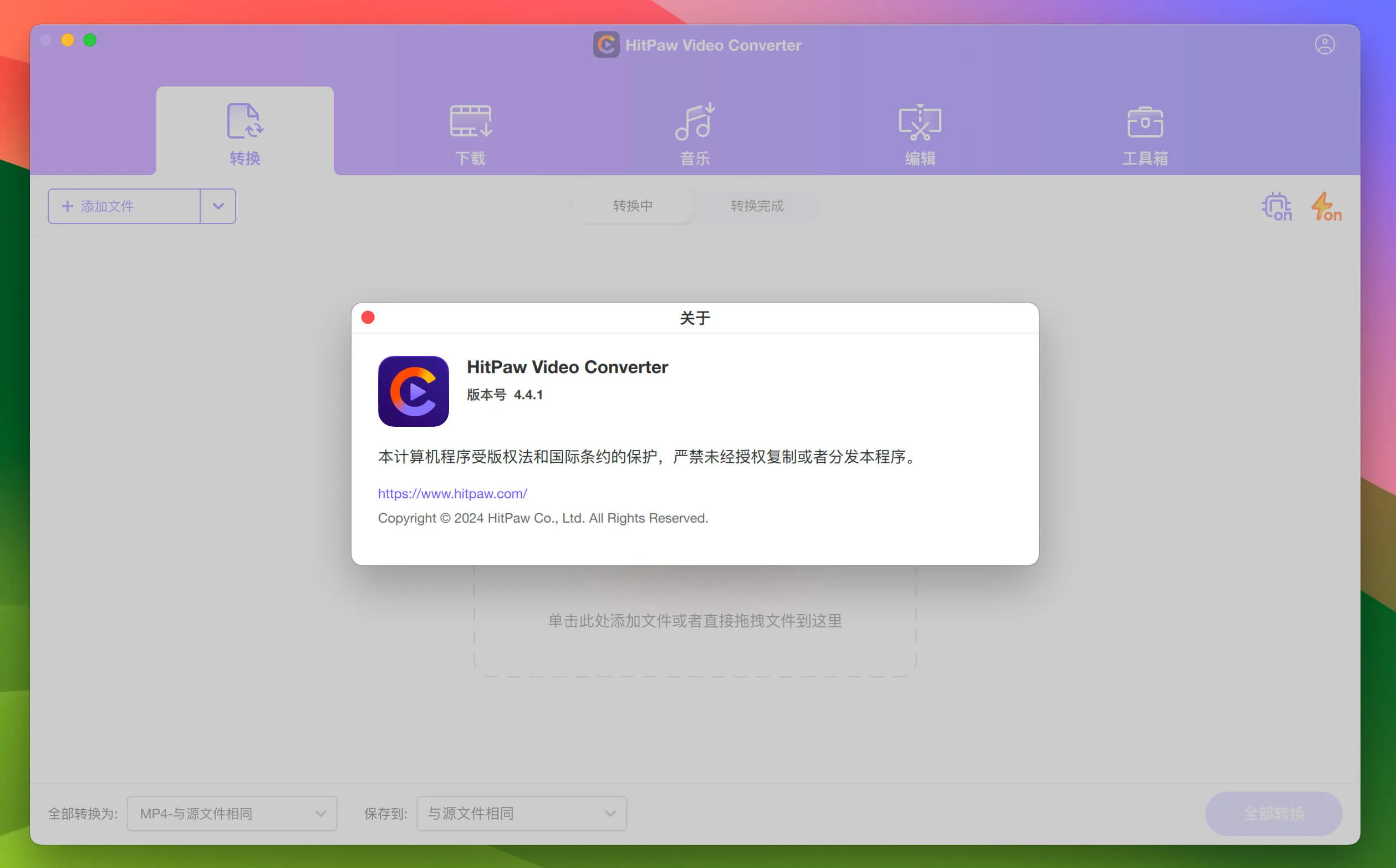Click the HitPaw Video Converter dialog heading

[x=567, y=367]
